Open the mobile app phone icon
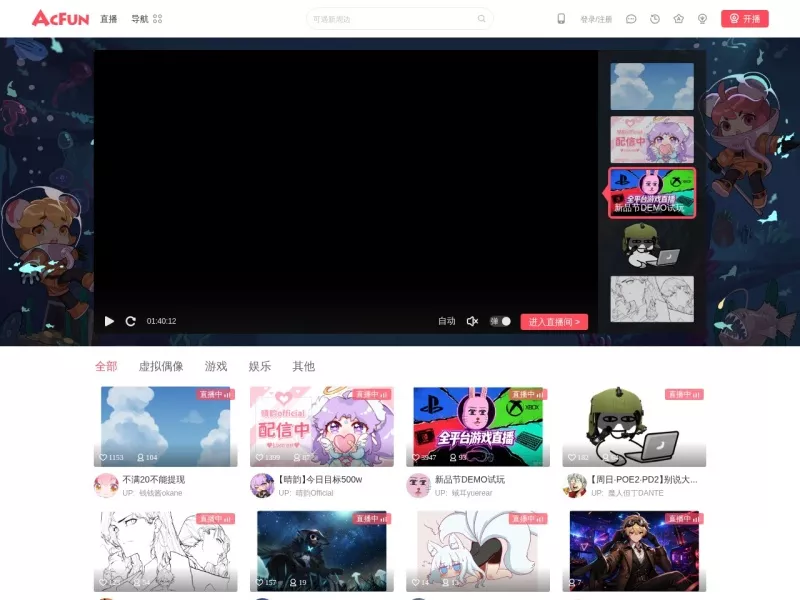Screen dimensions: 800x600 pyautogui.click(x=561, y=19)
